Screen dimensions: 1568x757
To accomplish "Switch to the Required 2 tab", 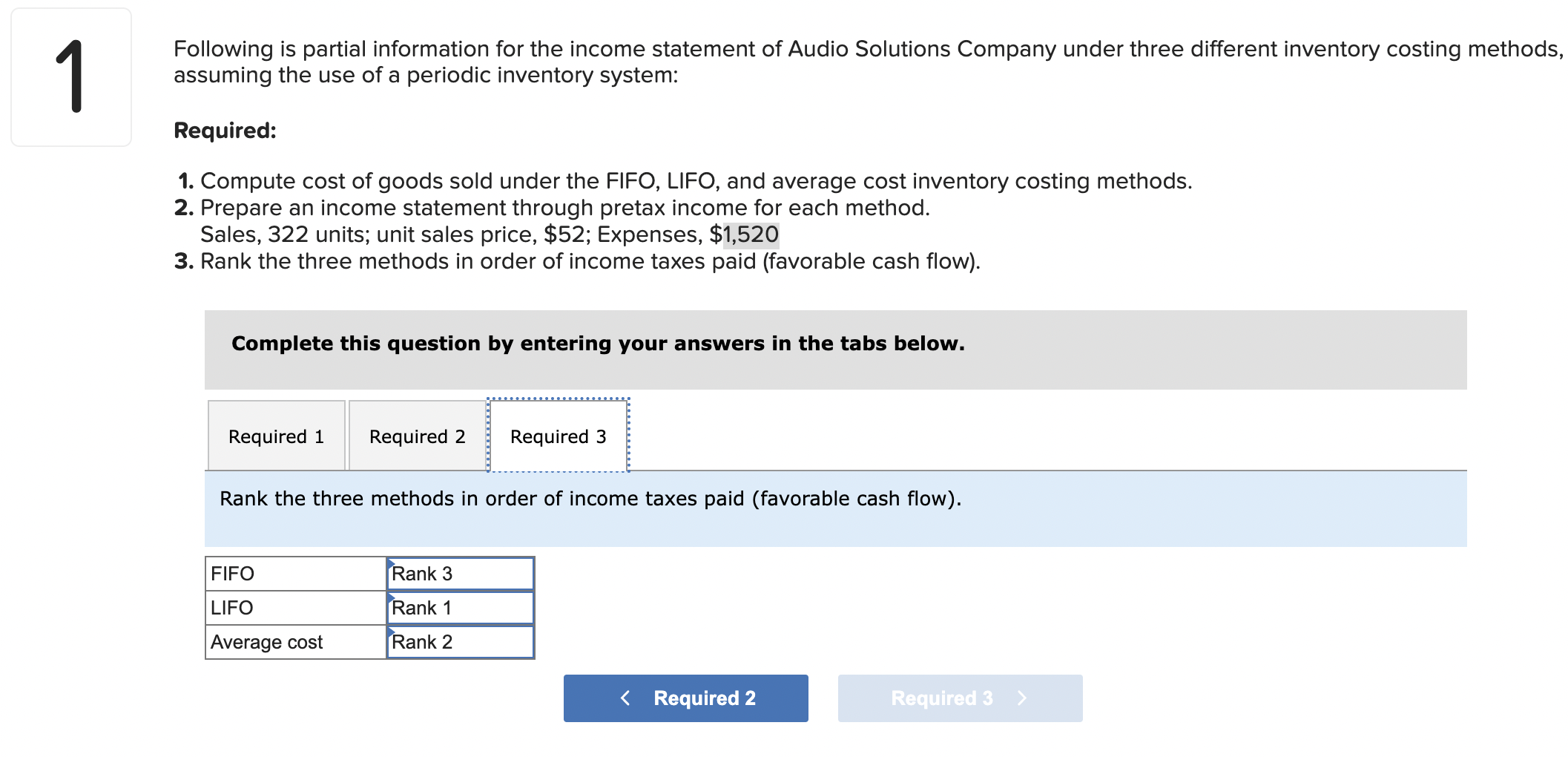I will [416, 436].
